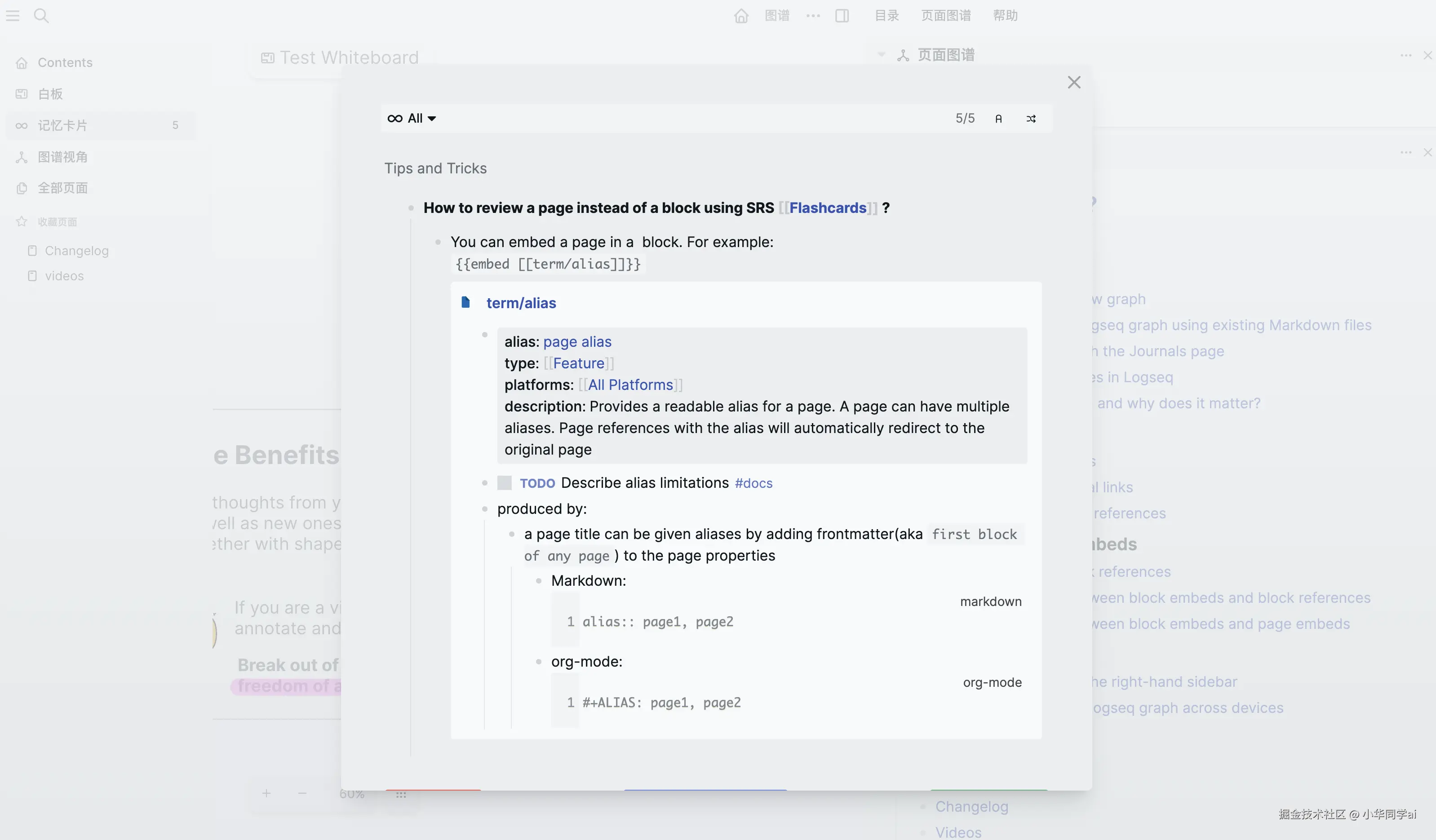Follow the term/alias page title link
The image size is (1436, 840).
coord(521,303)
